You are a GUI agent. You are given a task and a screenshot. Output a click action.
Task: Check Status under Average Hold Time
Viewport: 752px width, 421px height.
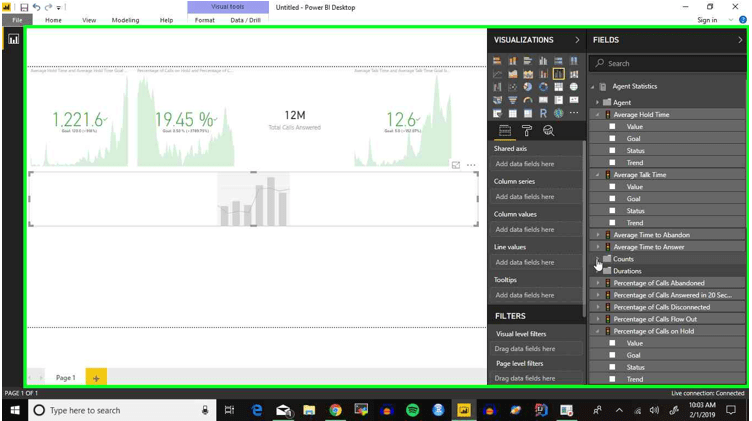612,151
